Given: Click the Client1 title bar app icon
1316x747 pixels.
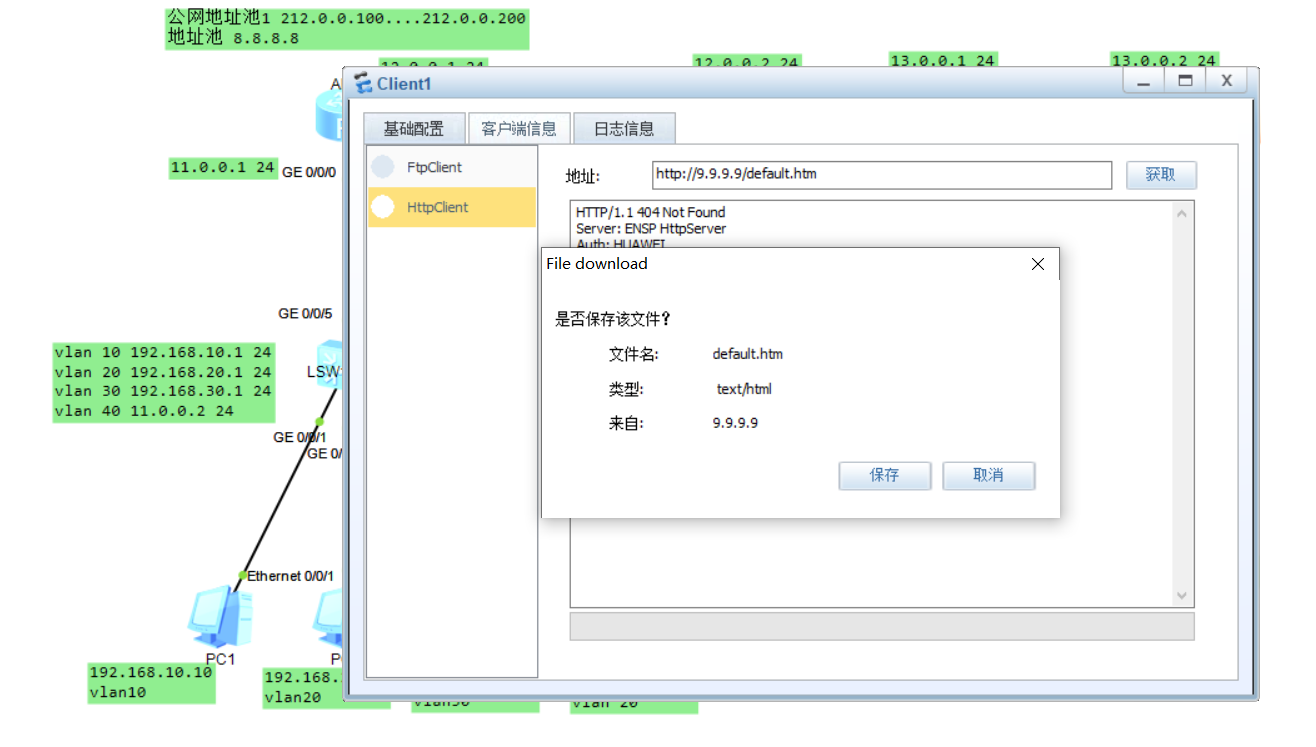Looking at the screenshot, I should [363, 84].
